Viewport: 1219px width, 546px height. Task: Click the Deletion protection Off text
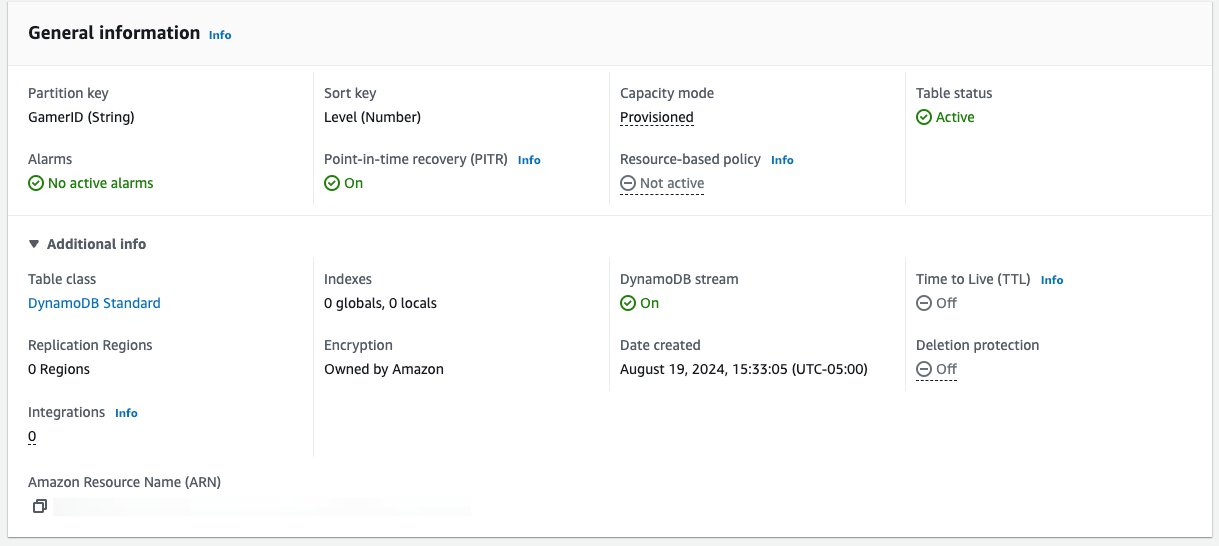tap(946, 369)
